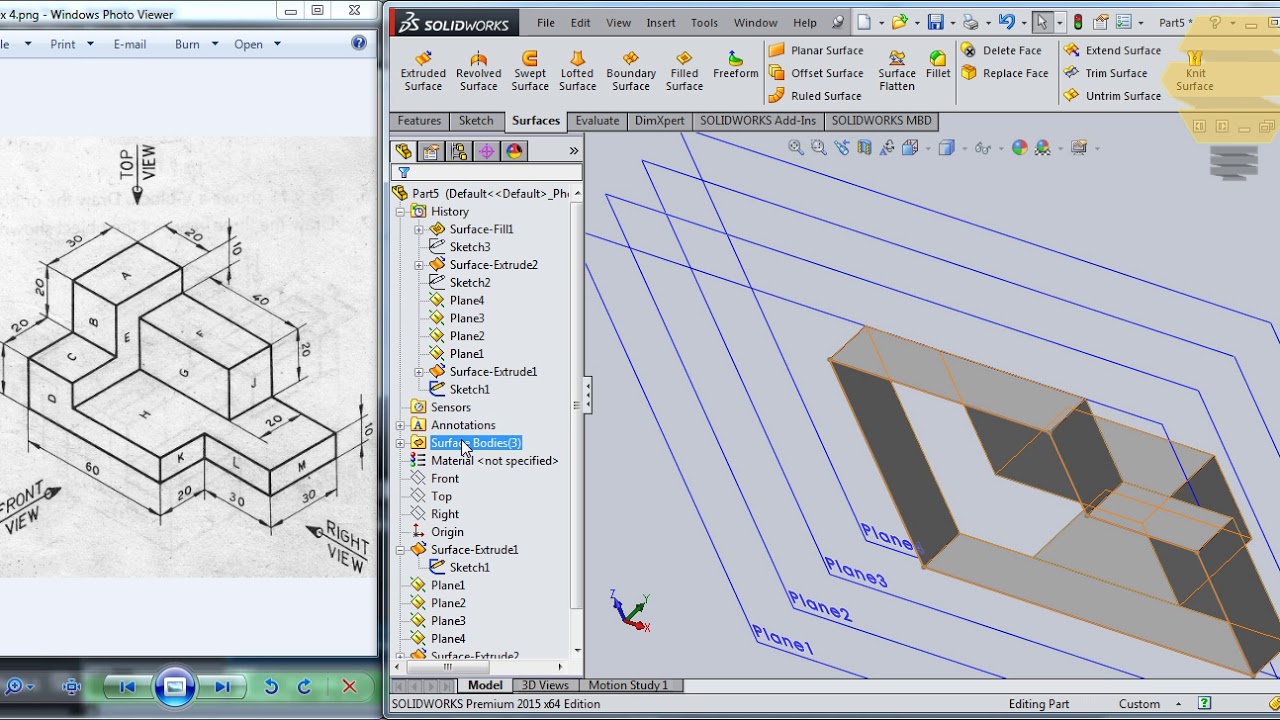
Task: Apply the Fillet tool in Surfaces ribbon
Action: click(938, 65)
